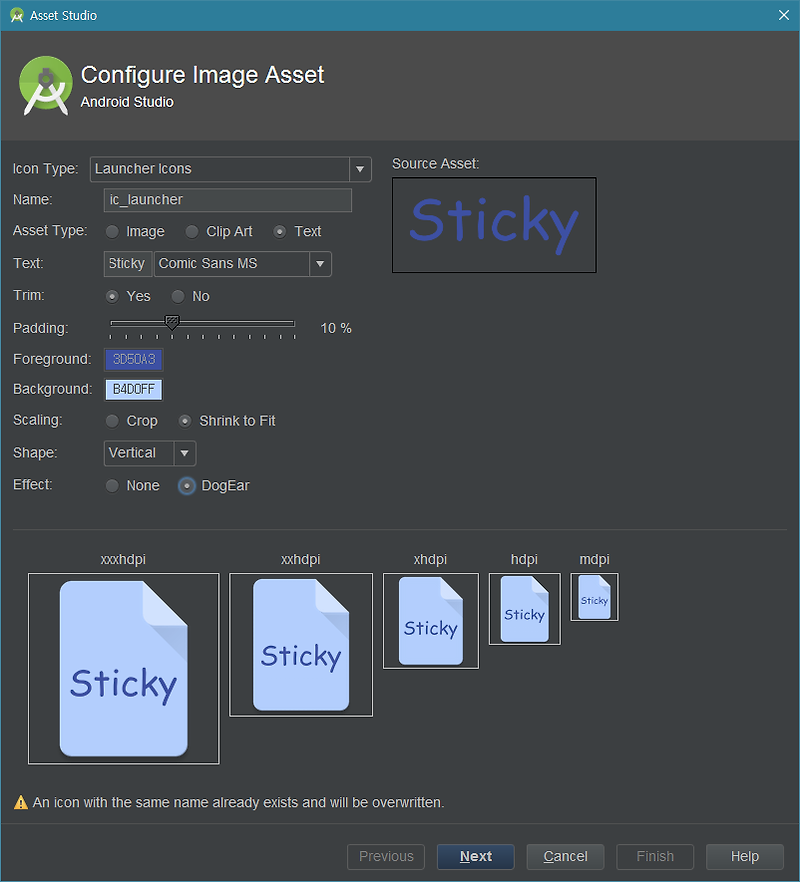Open the Icon Type dropdown arrow
This screenshot has height=882, width=800.
[360, 169]
